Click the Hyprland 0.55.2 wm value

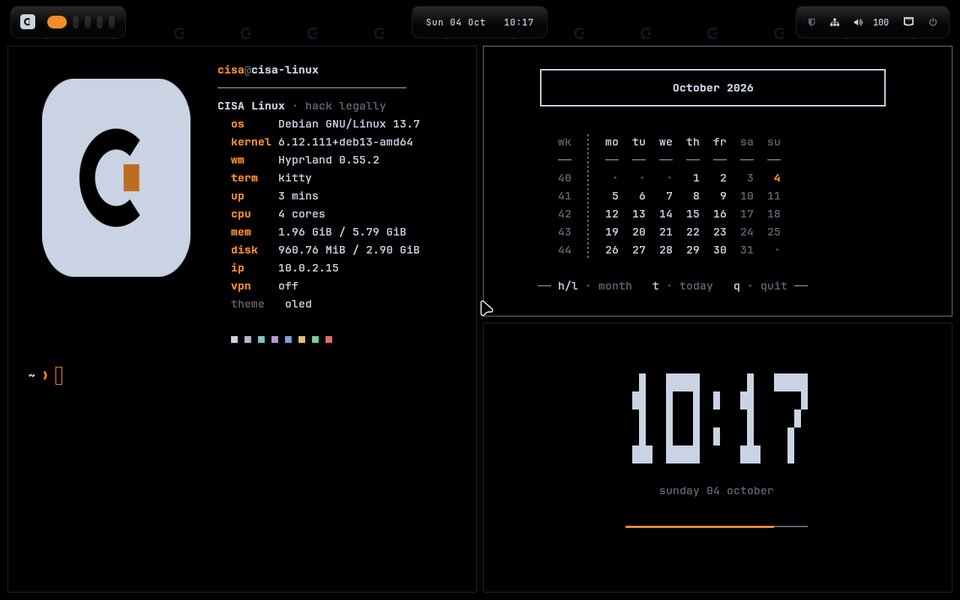point(328,160)
